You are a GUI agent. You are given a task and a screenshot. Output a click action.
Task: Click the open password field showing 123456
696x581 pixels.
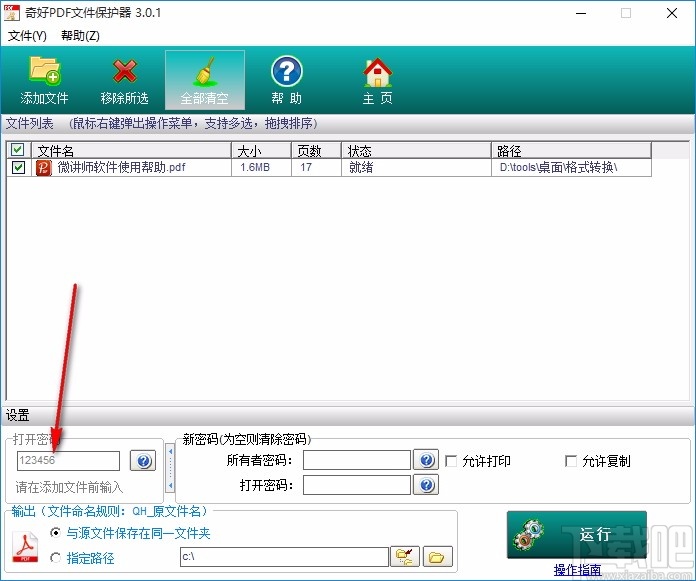click(68, 460)
